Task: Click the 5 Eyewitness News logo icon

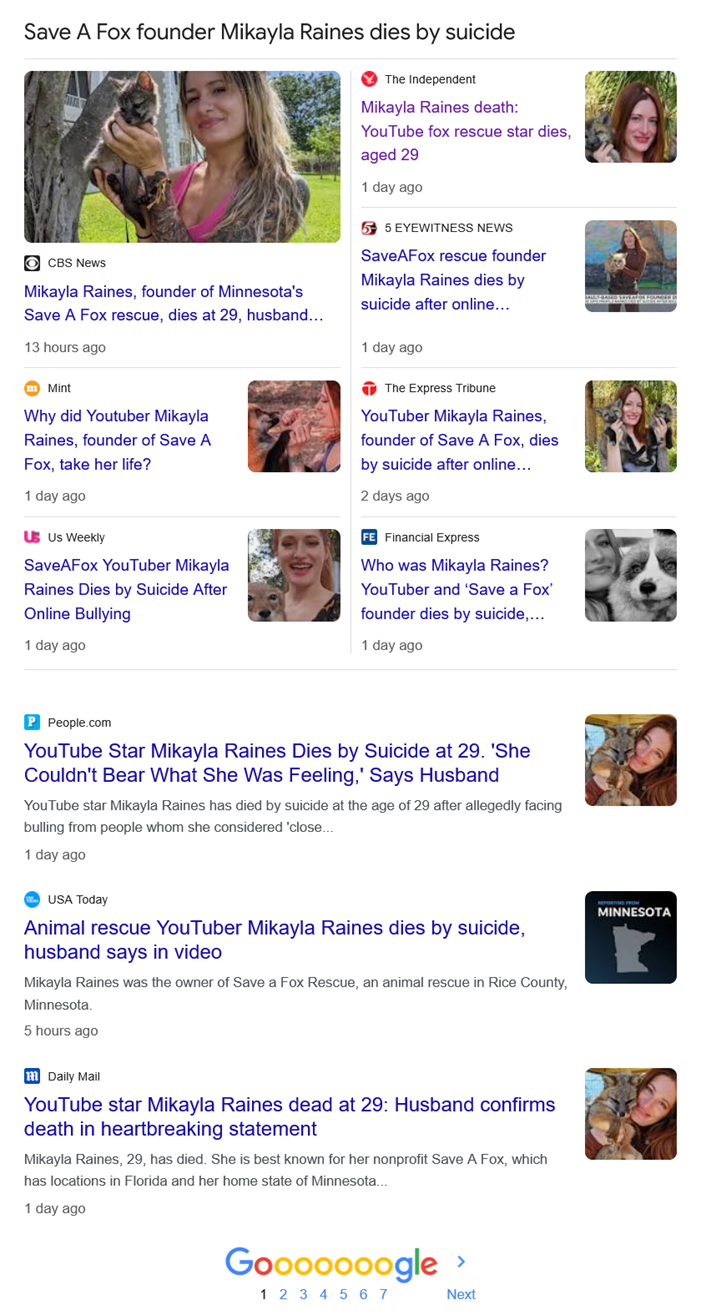Action: (369, 228)
